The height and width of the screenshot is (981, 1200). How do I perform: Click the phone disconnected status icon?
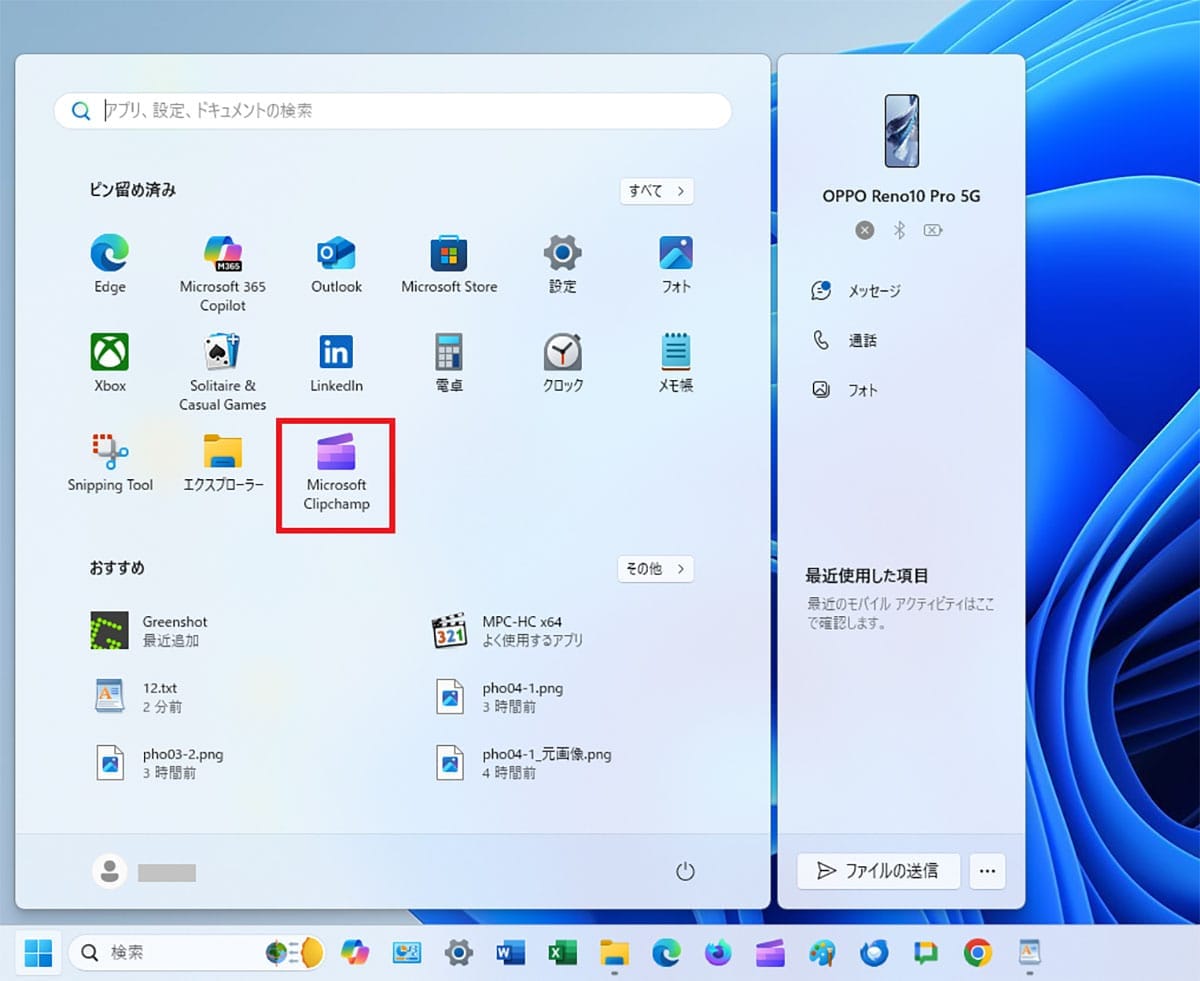[865, 231]
